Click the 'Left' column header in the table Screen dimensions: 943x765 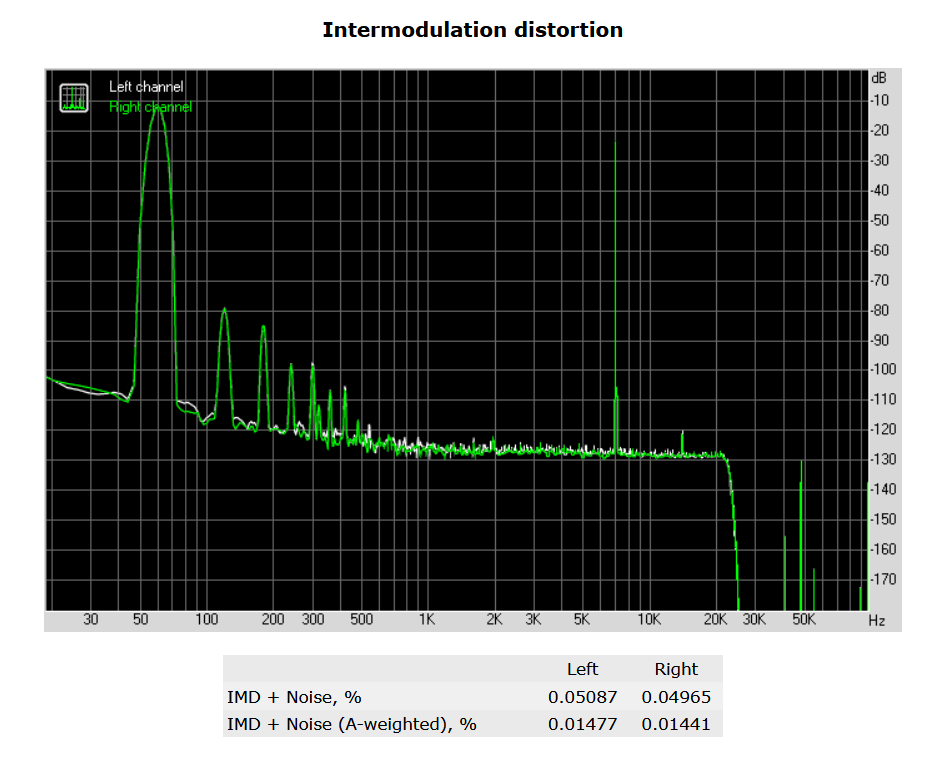point(582,669)
